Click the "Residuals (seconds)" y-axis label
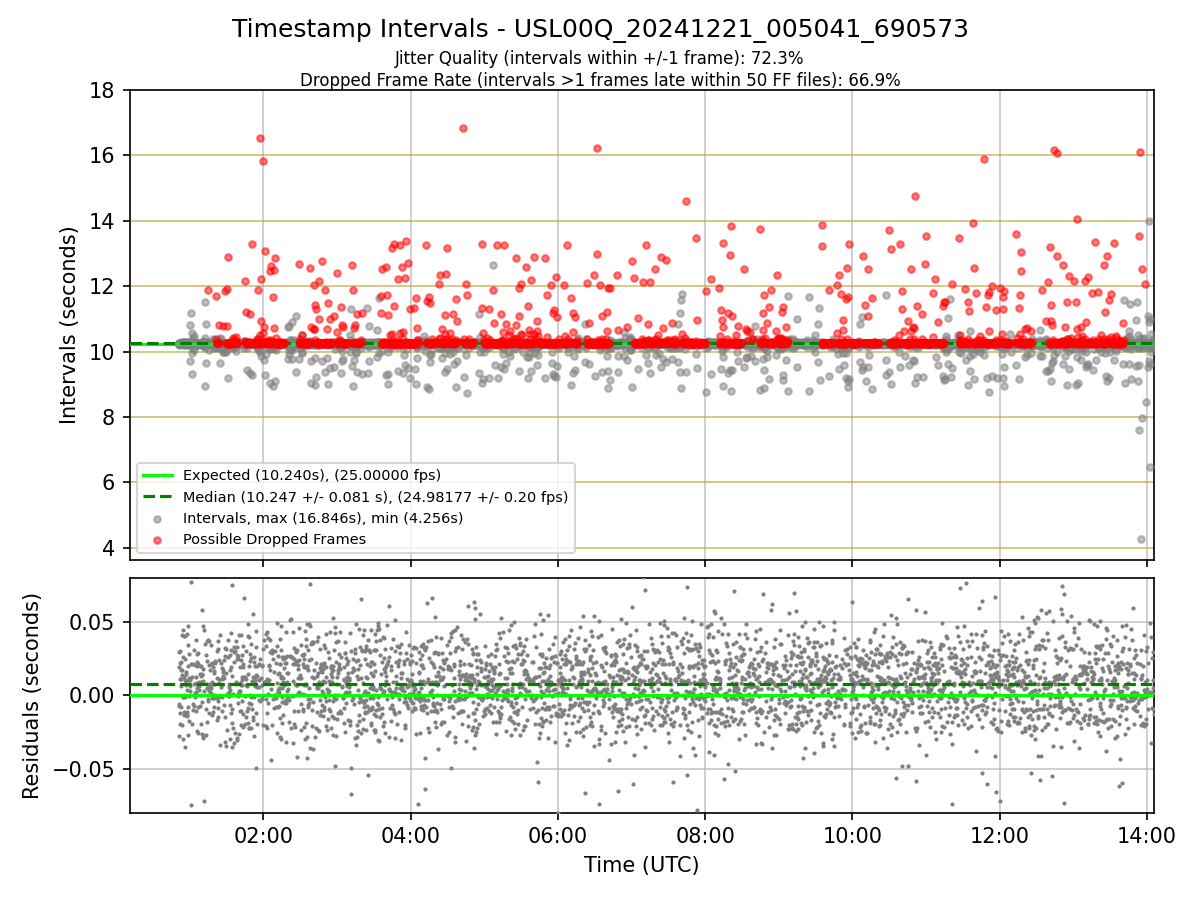The height and width of the screenshot is (900, 1200). [32, 696]
